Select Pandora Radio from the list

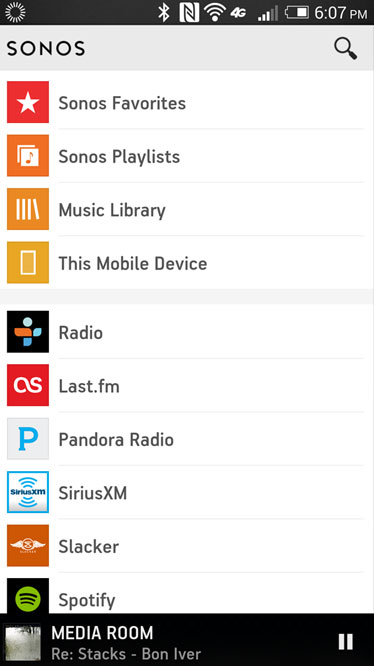click(x=187, y=439)
